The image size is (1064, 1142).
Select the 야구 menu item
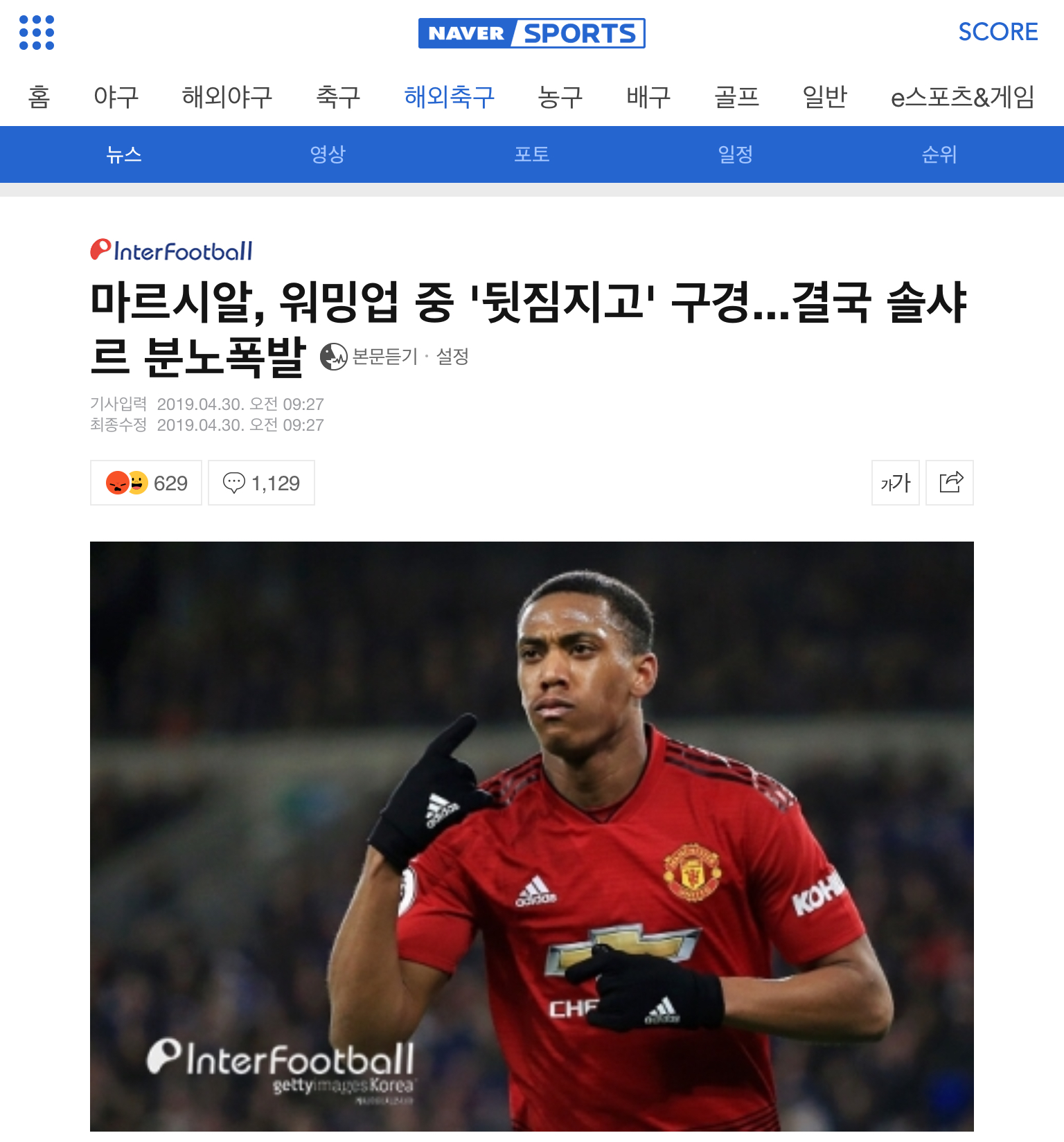[x=116, y=96]
